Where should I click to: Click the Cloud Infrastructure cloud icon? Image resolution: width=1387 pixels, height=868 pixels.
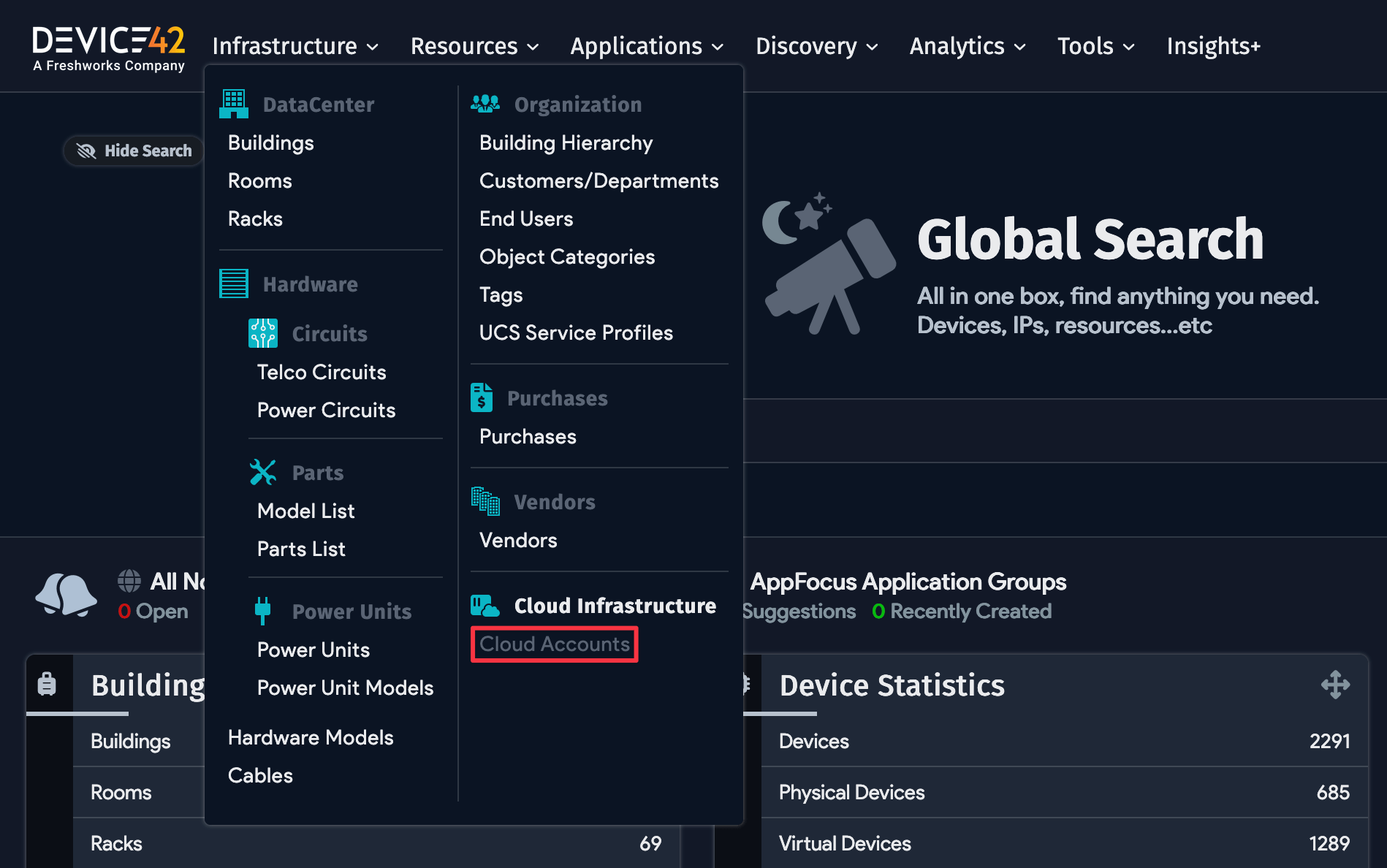[483, 605]
